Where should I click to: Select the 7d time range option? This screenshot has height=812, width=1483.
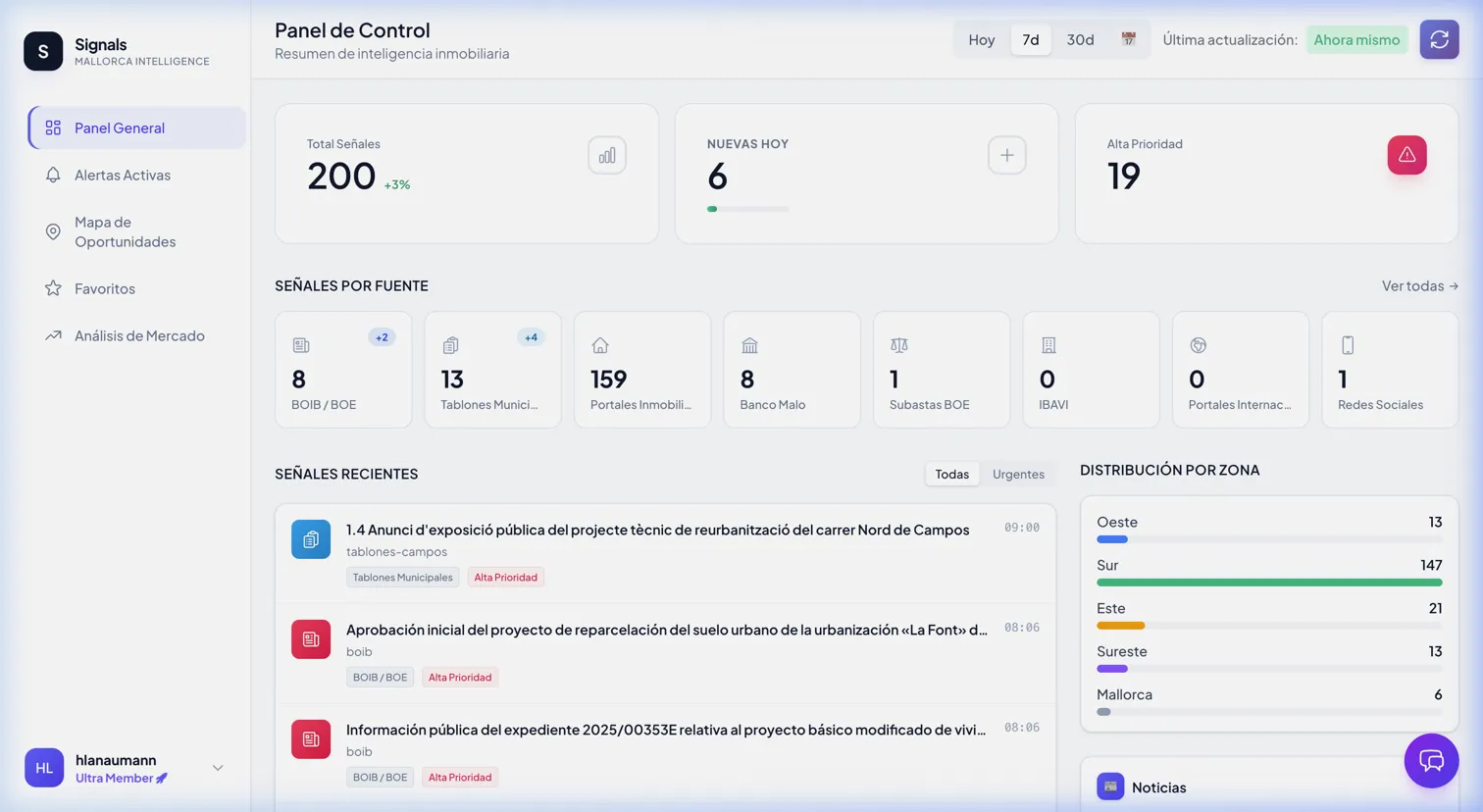pyautogui.click(x=1031, y=39)
